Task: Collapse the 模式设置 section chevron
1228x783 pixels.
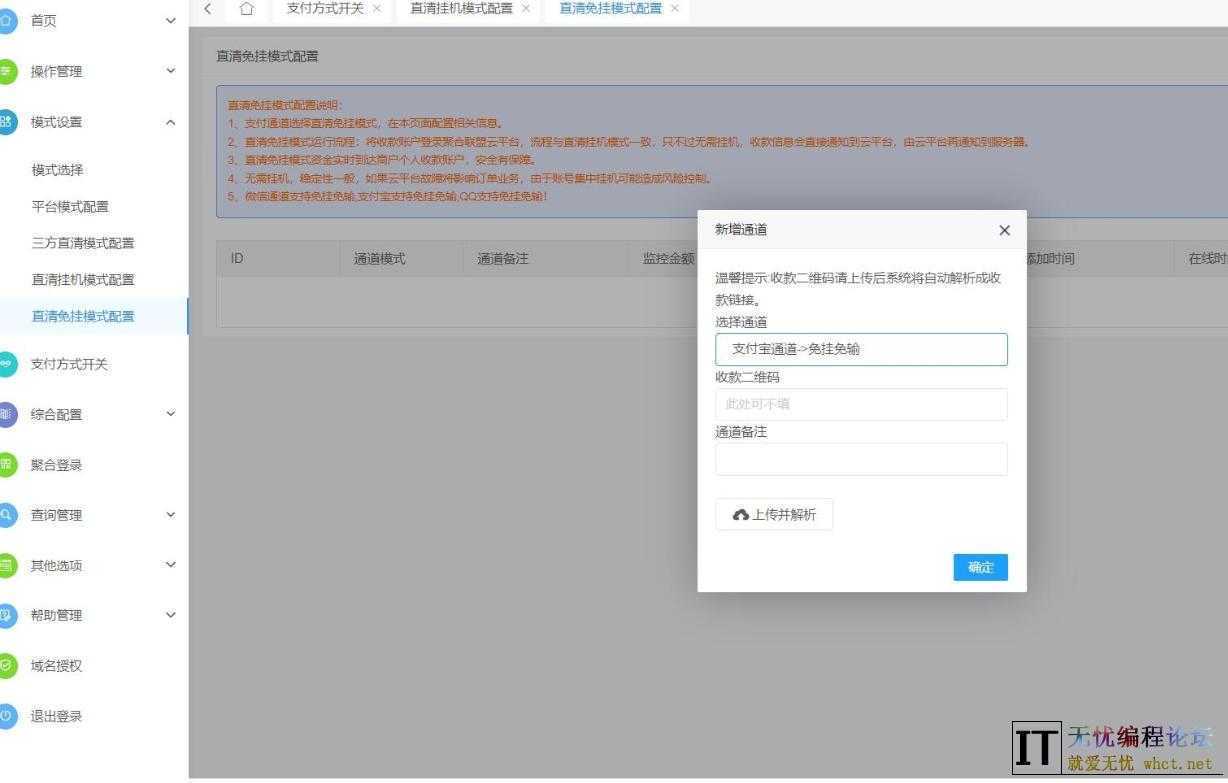Action: 171,121
